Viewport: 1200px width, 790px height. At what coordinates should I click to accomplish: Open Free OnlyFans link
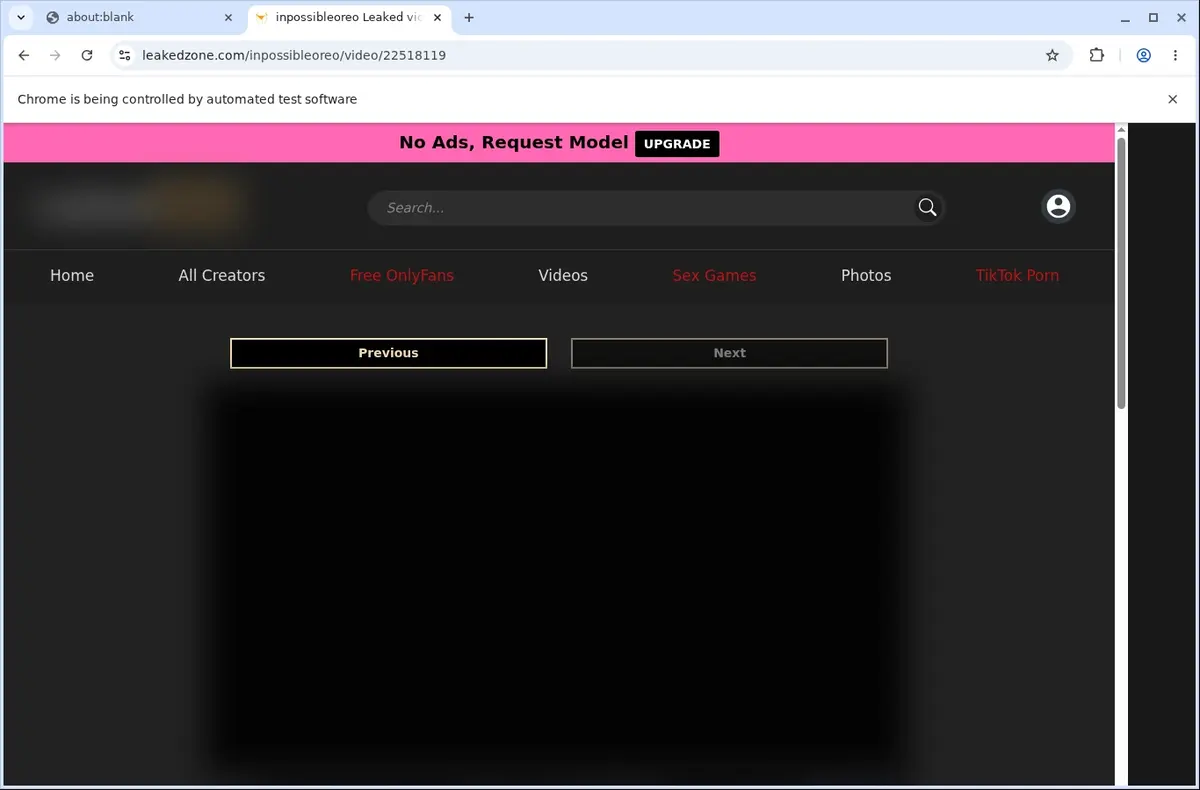402,276
